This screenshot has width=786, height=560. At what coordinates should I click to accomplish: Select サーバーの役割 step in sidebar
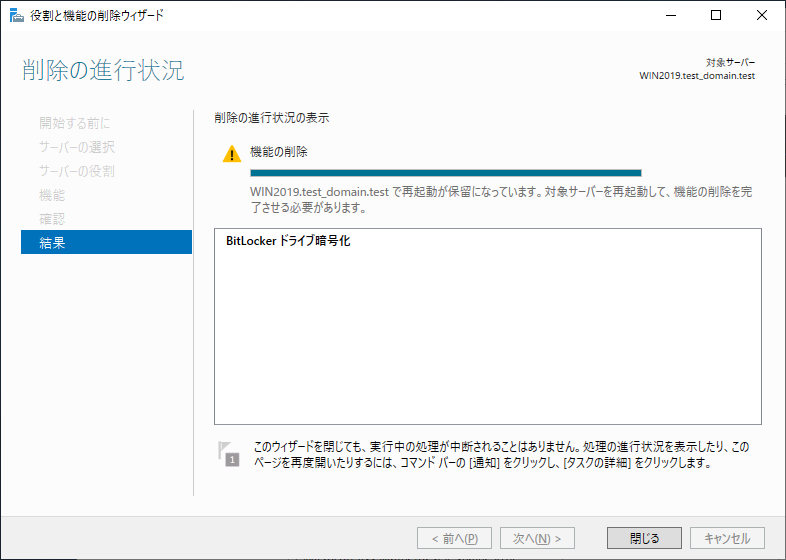[x=77, y=171]
